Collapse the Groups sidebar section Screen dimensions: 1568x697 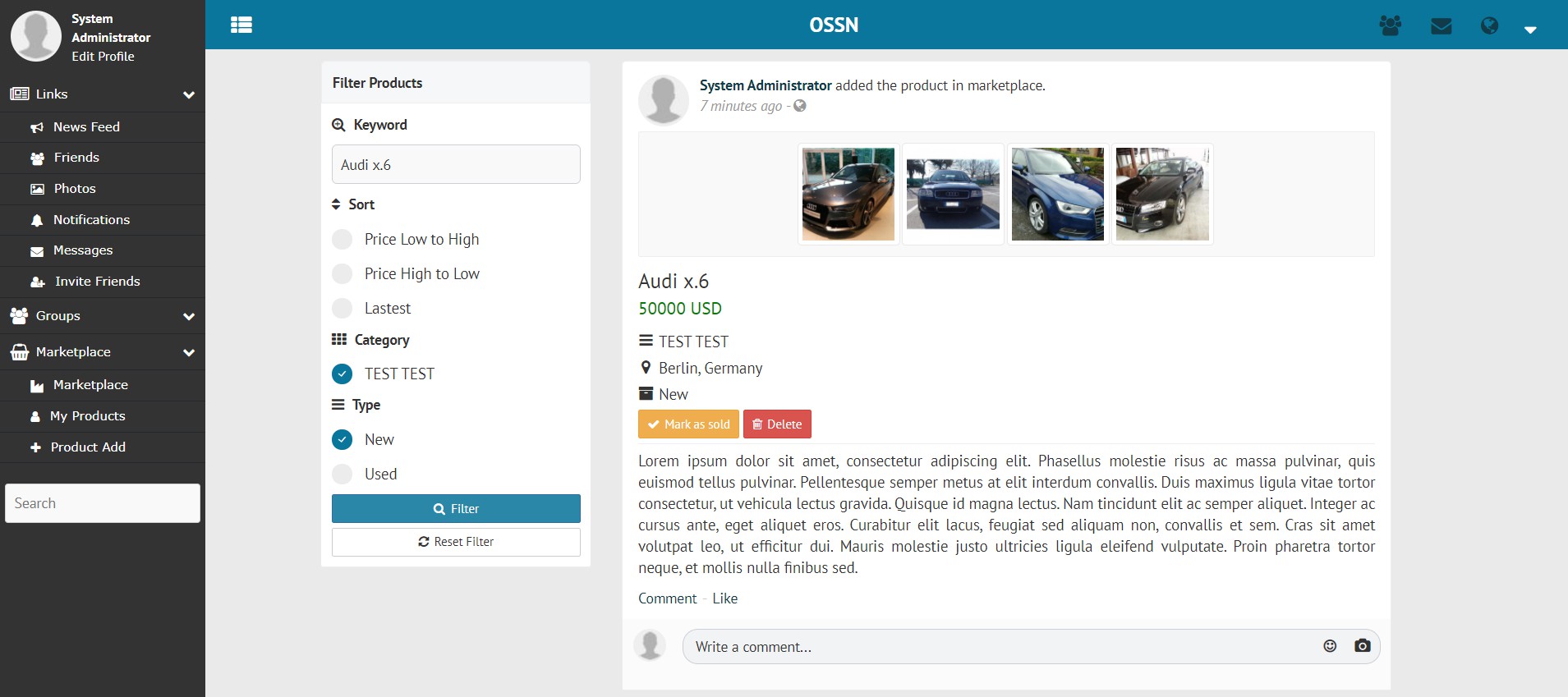point(189,316)
